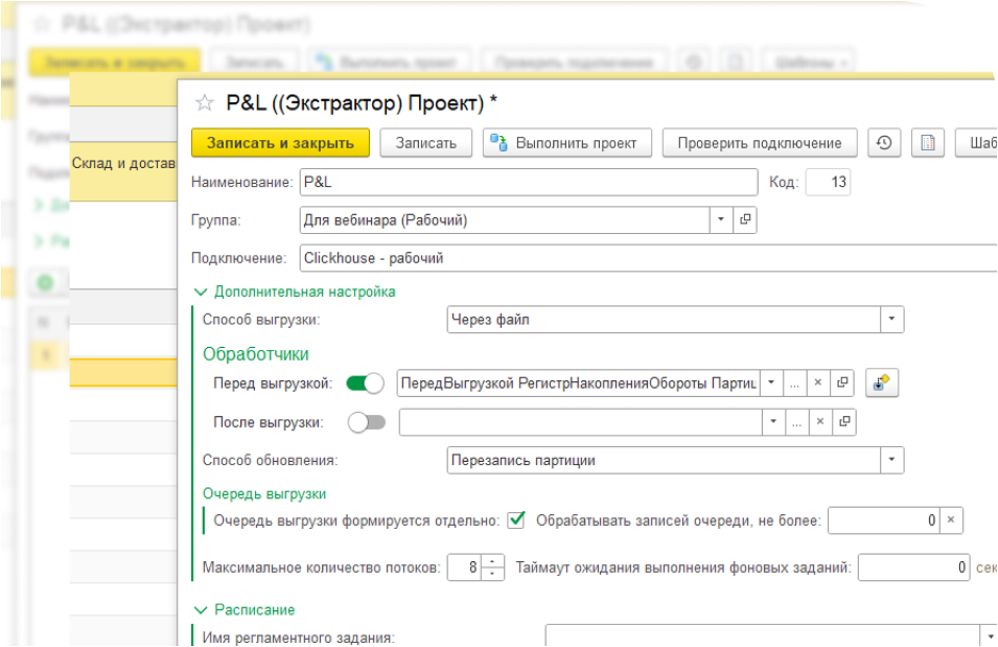Open history via the clock icon

click(883, 143)
